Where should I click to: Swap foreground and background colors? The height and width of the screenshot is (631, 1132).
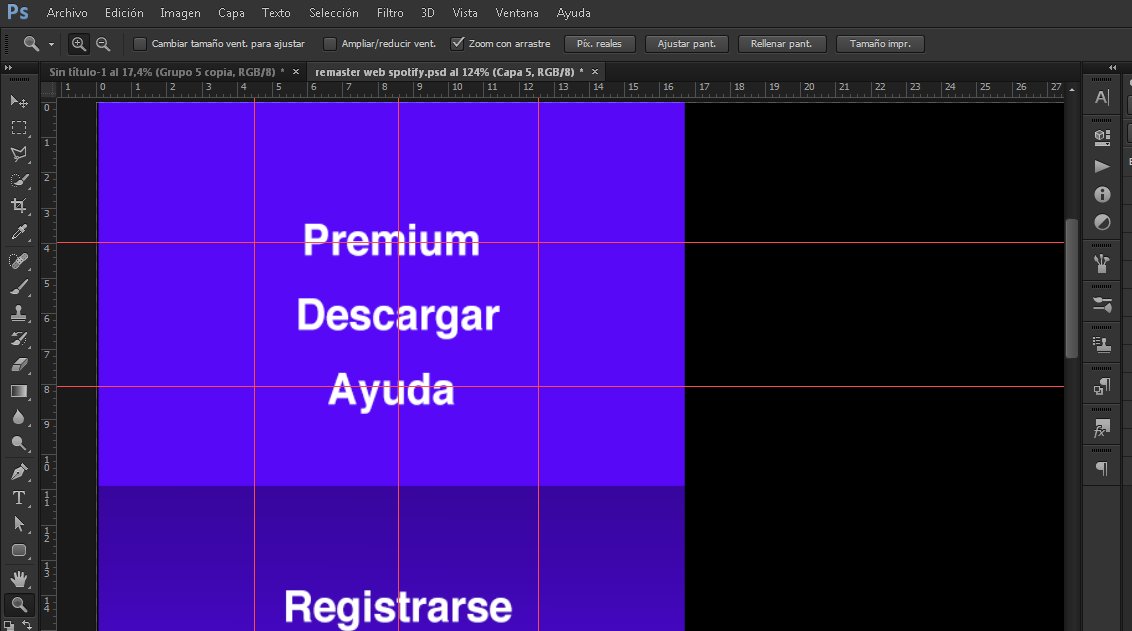(27, 625)
